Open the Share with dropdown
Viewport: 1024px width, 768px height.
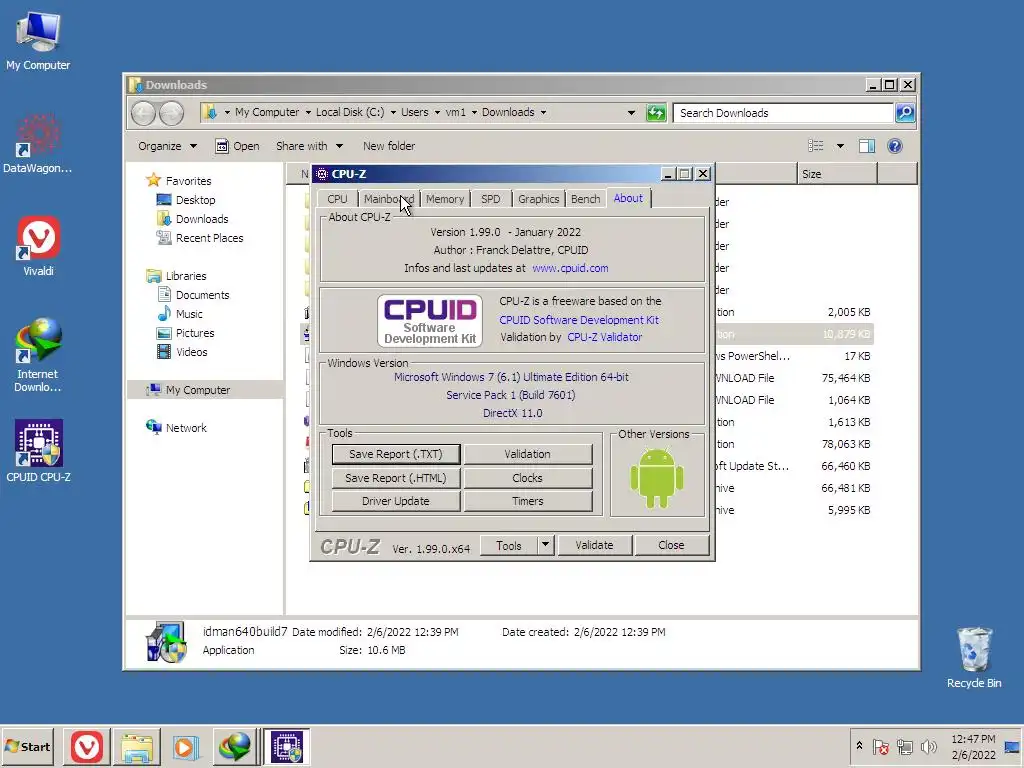pos(309,146)
